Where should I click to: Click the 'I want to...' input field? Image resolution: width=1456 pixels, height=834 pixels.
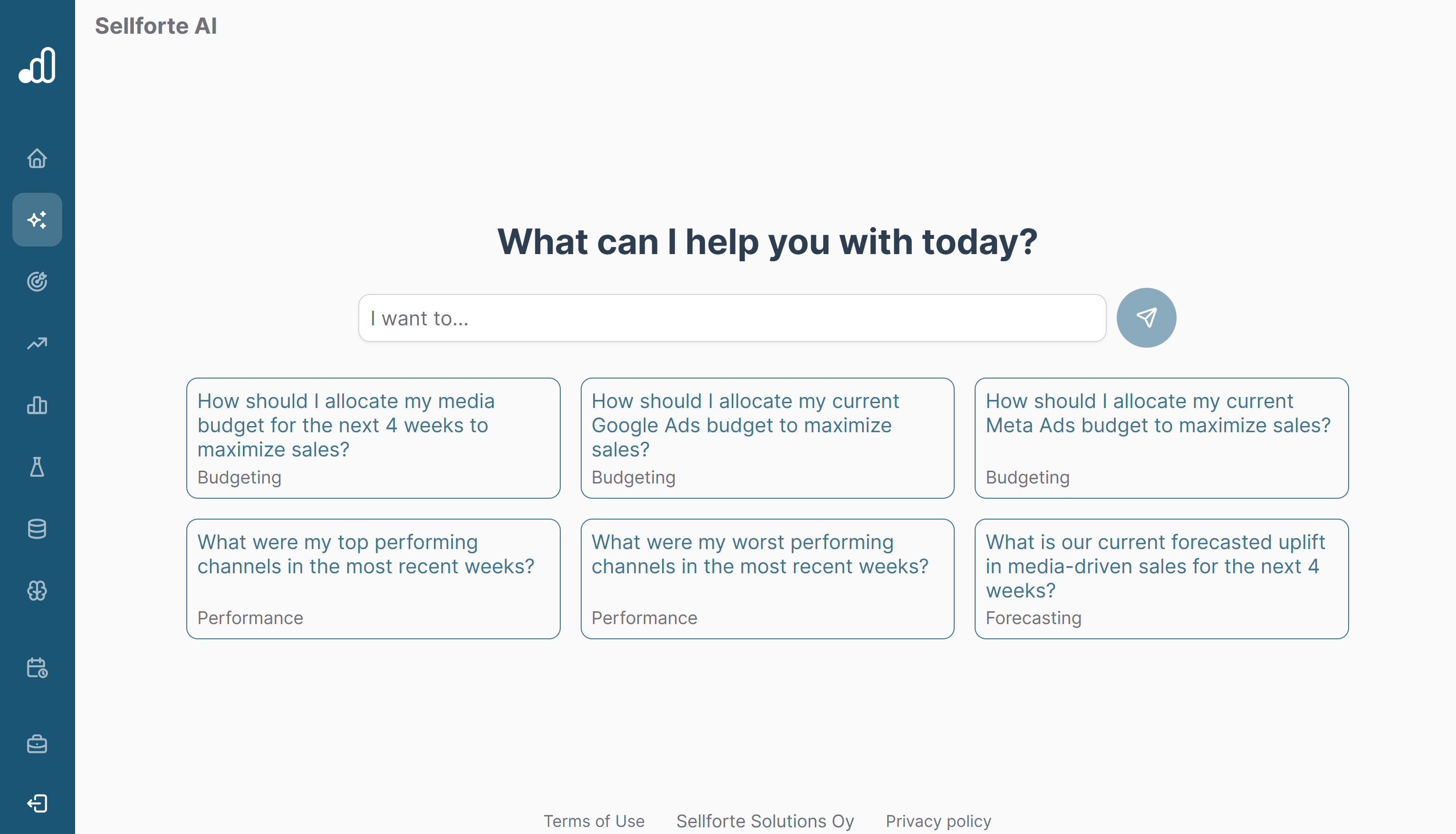(731, 318)
